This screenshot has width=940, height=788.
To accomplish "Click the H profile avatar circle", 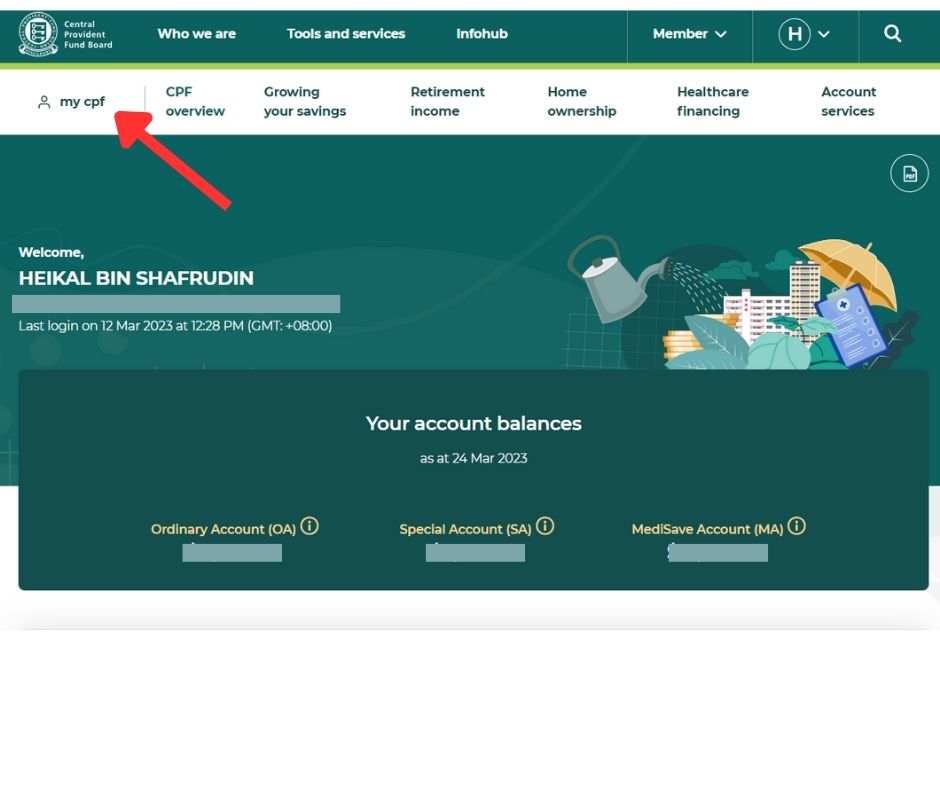I will tap(794, 34).
